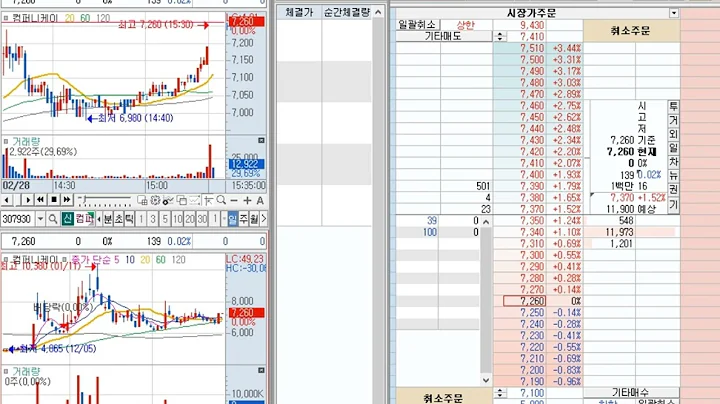
Task: Select the 20 interval button
Action: [190, 219]
